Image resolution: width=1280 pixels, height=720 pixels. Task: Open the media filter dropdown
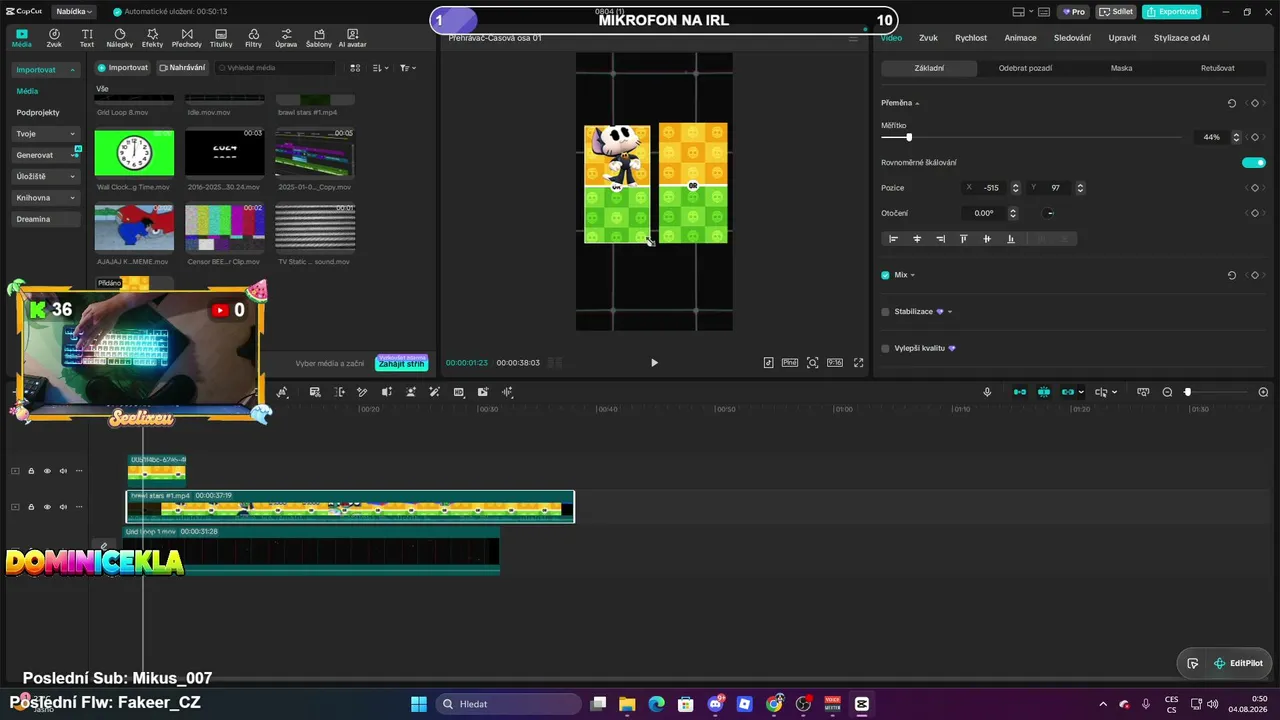408,68
